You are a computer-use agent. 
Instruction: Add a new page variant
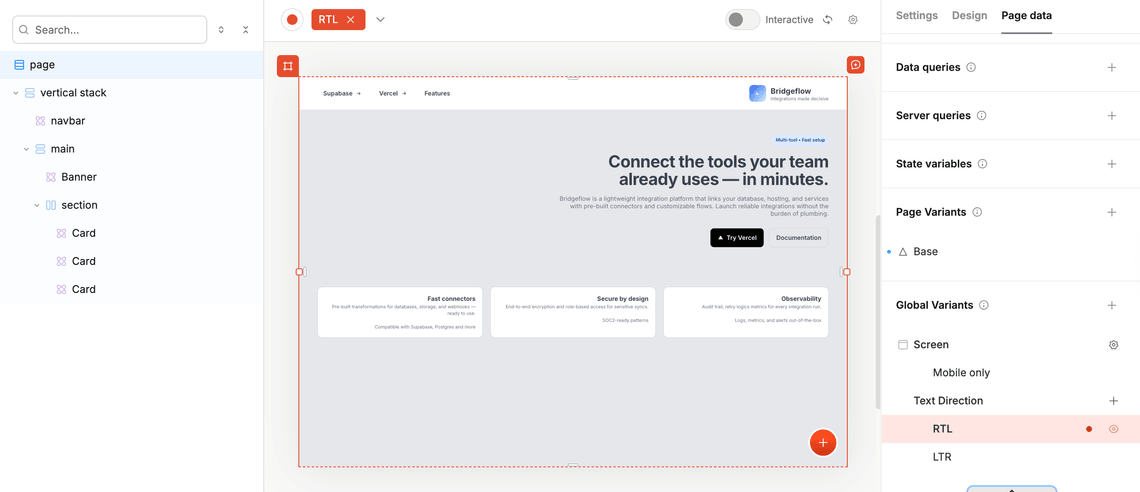1112,212
